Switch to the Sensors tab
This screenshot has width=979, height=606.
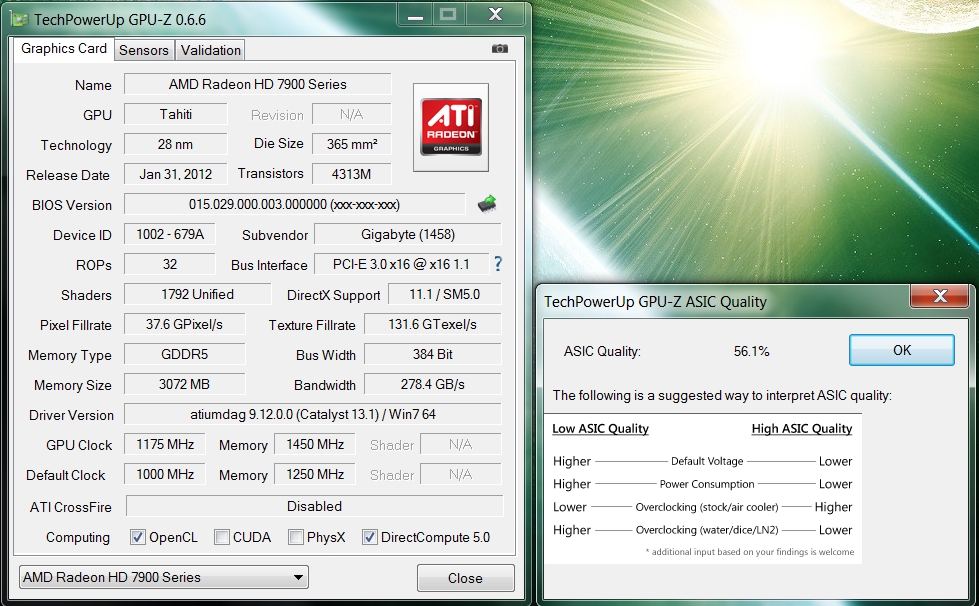[x=144, y=51]
